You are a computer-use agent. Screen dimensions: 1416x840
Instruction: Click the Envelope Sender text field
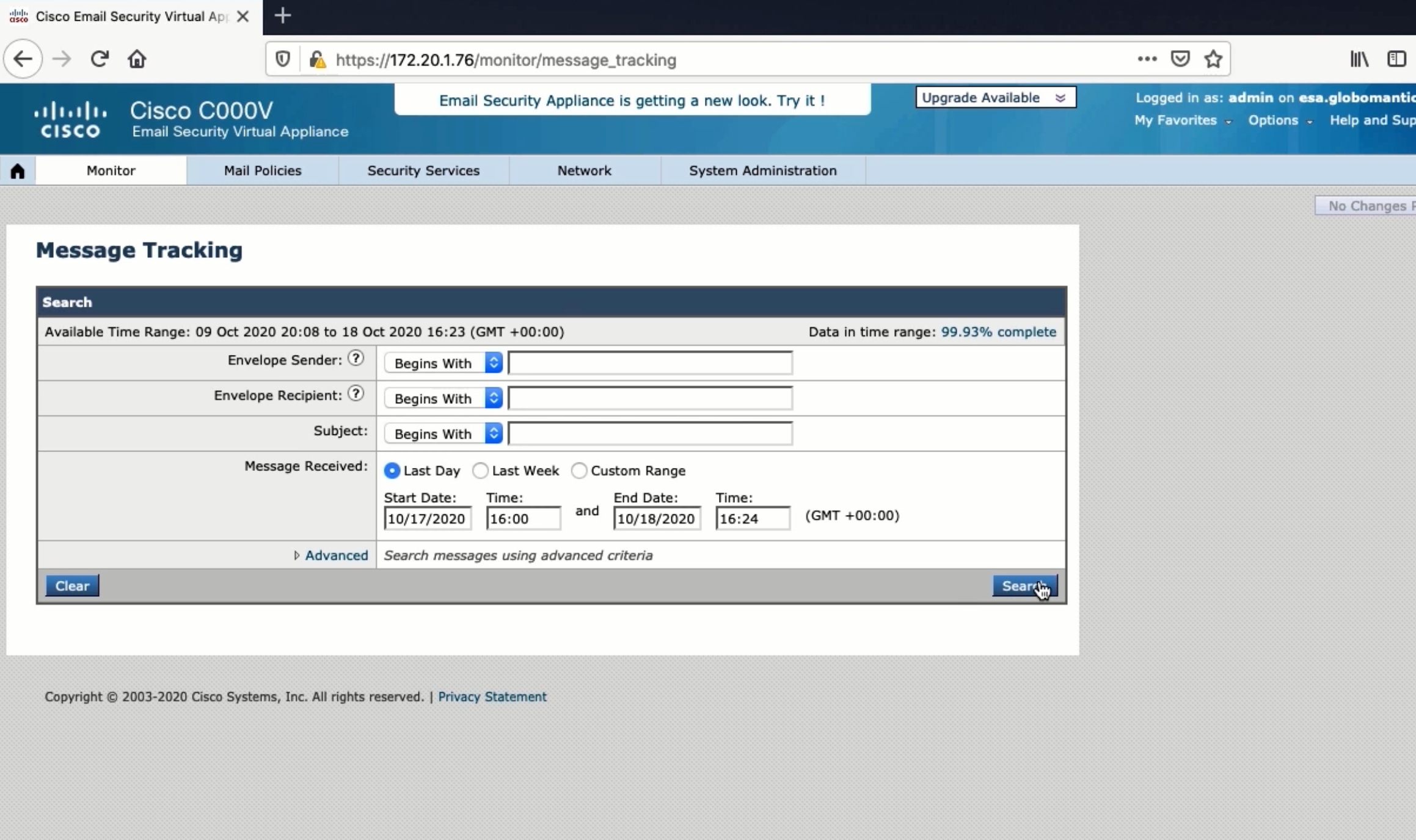point(650,363)
